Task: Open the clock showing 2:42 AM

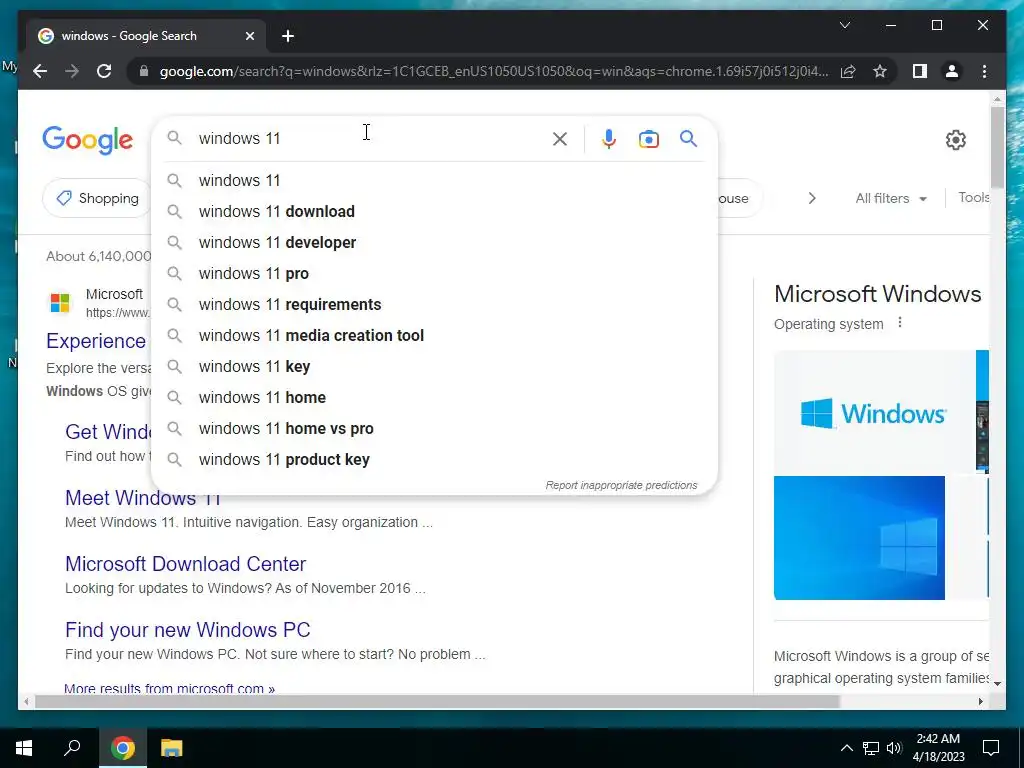Action: pos(938,748)
